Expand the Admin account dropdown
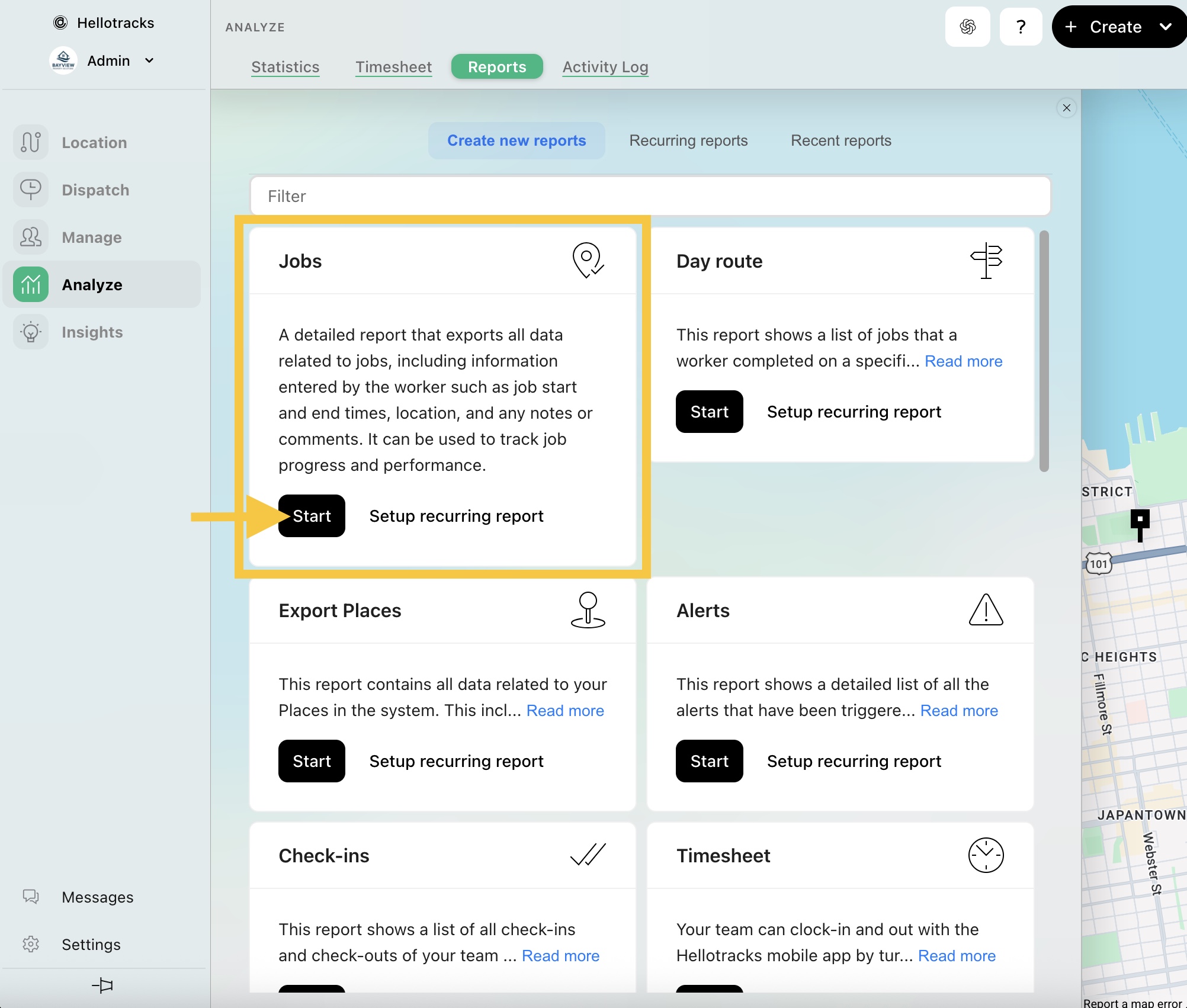Screen dimensions: 1187x1008 (x=149, y=60)
